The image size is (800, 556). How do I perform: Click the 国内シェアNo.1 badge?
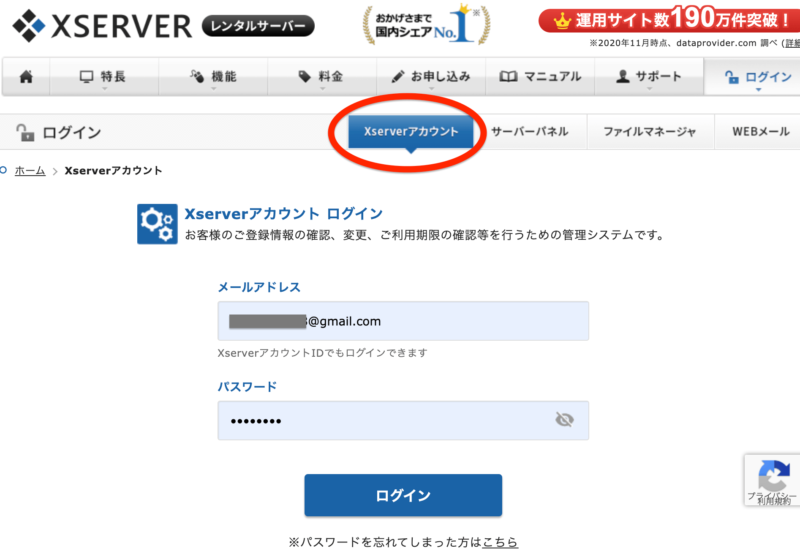tap(427, 25)
